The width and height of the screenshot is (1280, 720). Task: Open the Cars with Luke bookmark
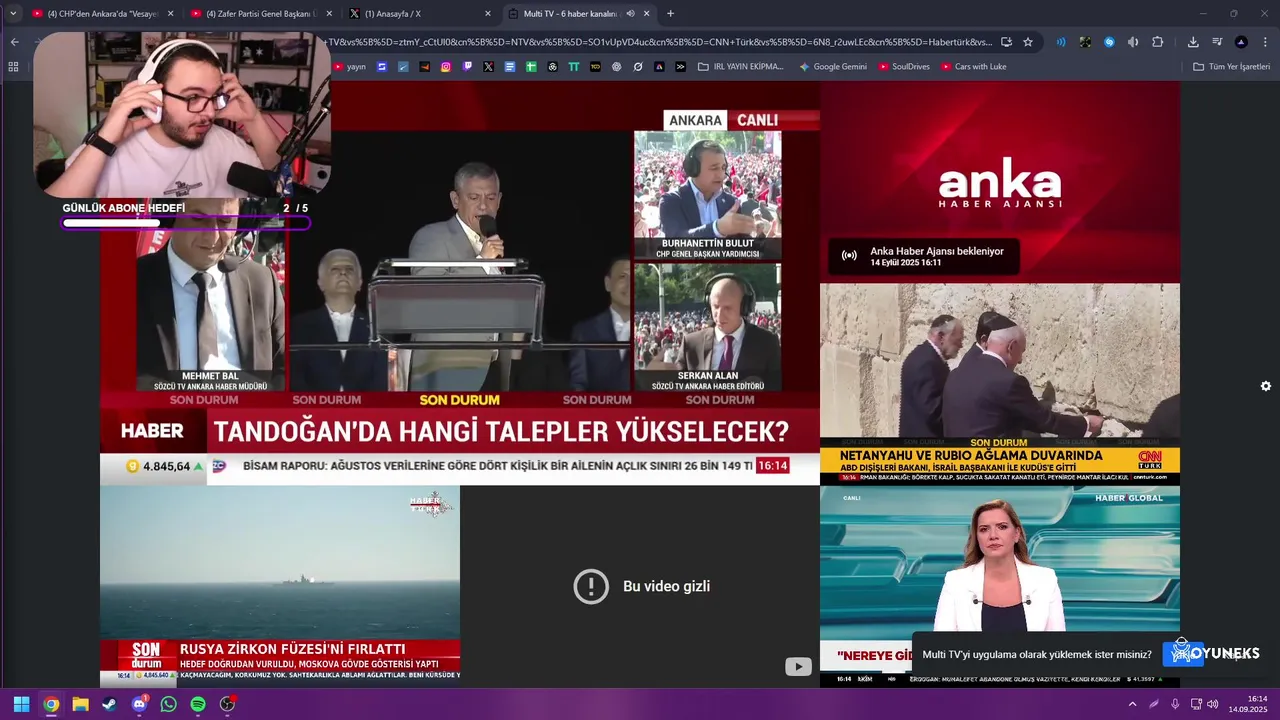click(x=974, y=67)
